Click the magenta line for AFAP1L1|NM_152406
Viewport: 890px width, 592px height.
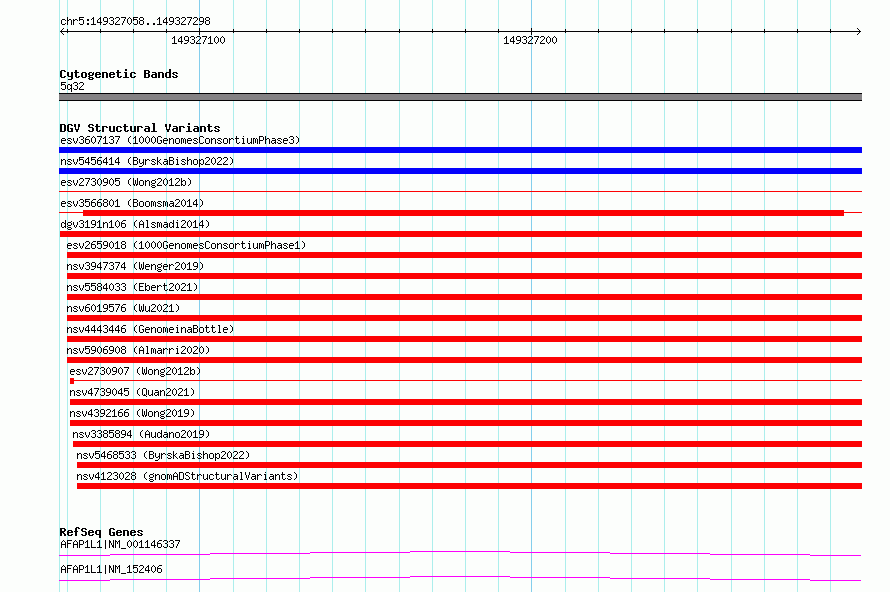click(460, 578)
